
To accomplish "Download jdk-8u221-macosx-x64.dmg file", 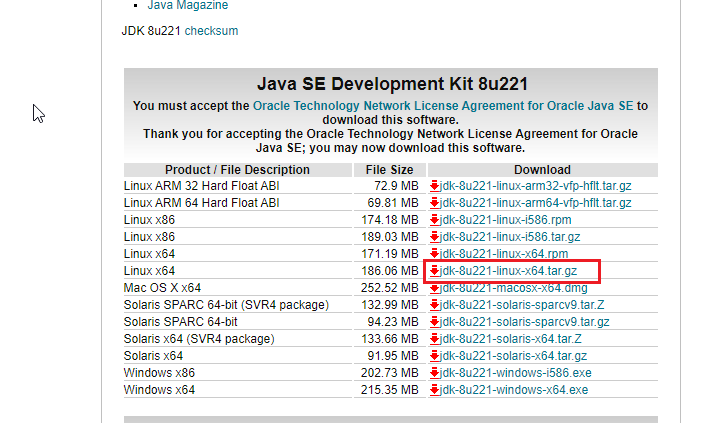I will pyautogui.click(x=517, y=288).
